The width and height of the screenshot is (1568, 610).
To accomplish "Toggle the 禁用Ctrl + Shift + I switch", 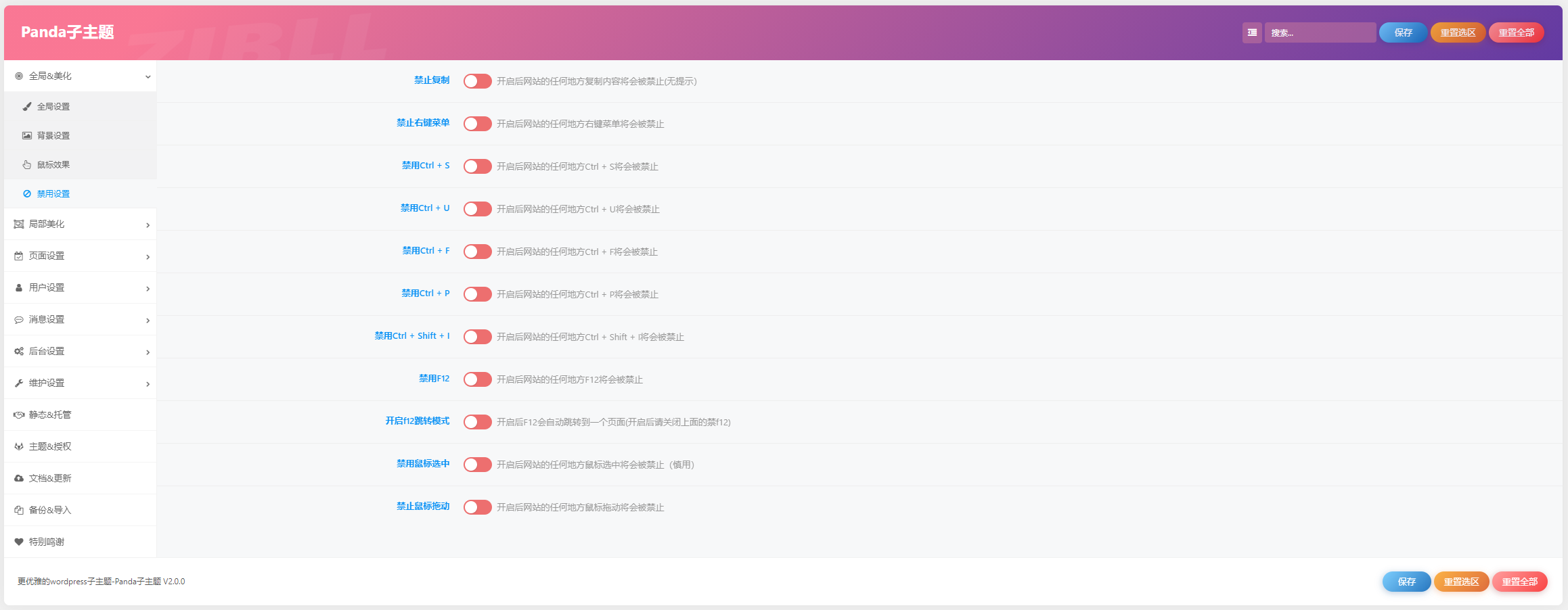I will coord(478,337).
